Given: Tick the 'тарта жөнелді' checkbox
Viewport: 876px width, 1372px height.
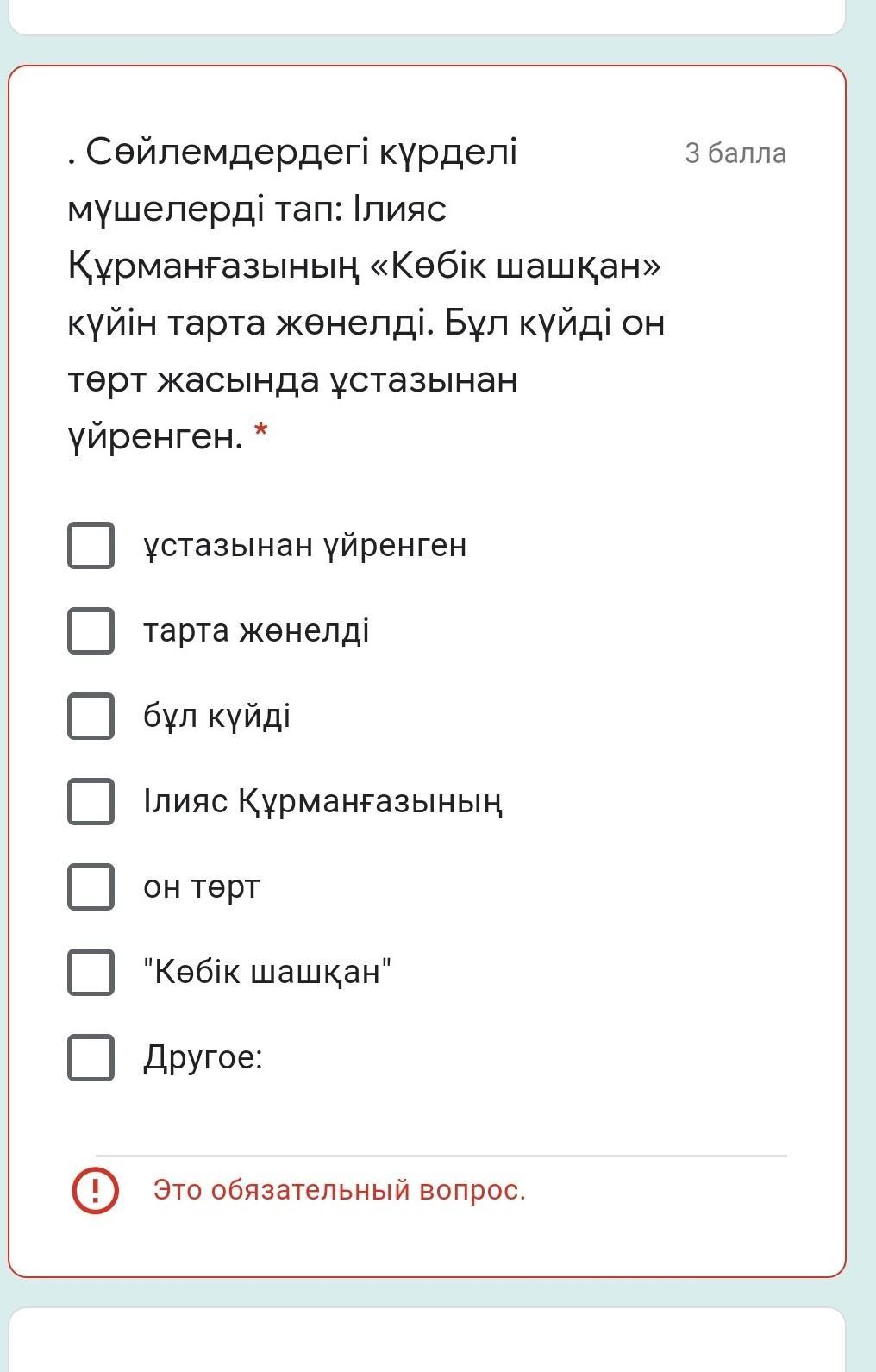Looking at the screenshot, I should (91, 630).
